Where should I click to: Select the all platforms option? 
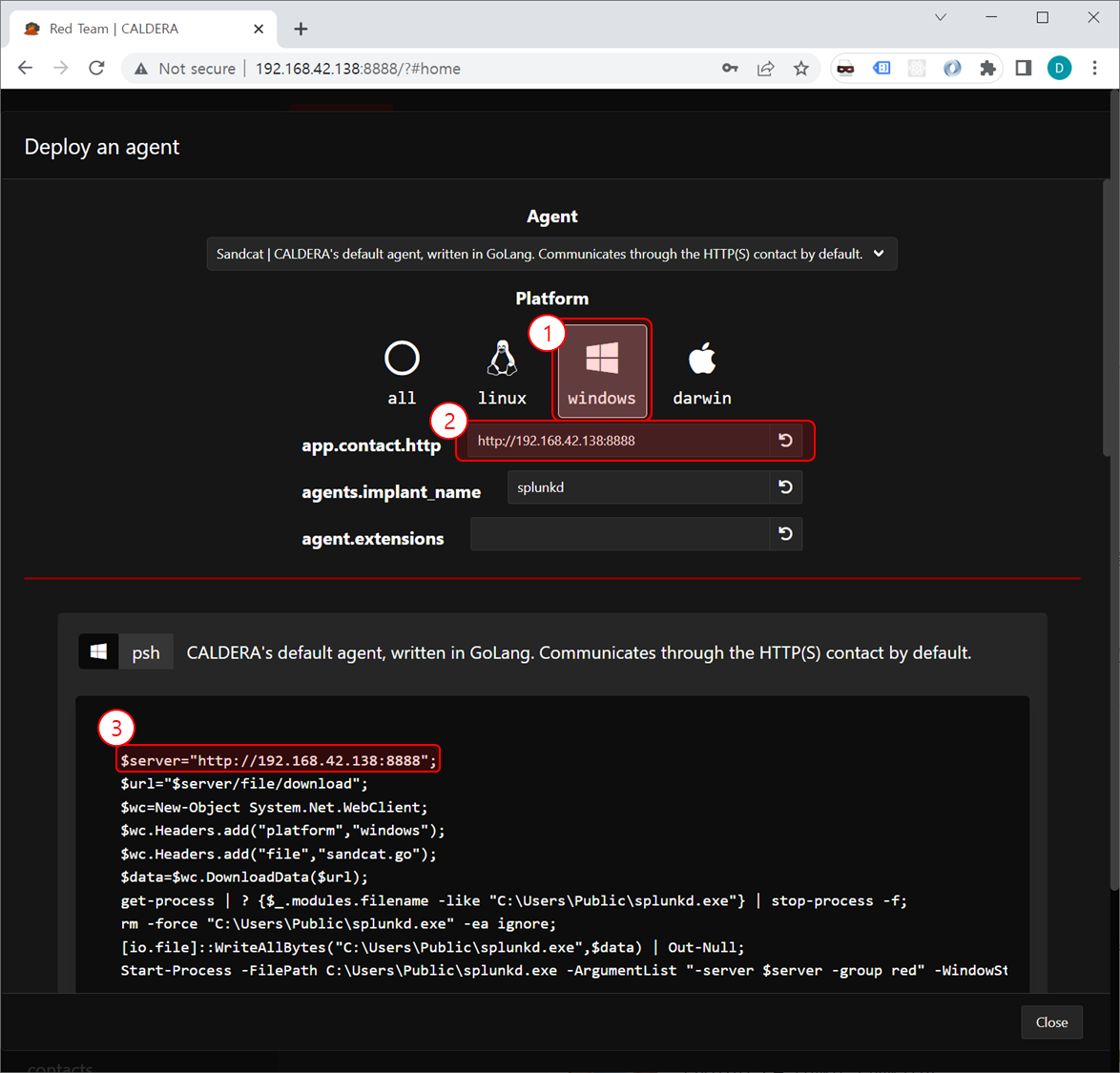pos(402,373)
